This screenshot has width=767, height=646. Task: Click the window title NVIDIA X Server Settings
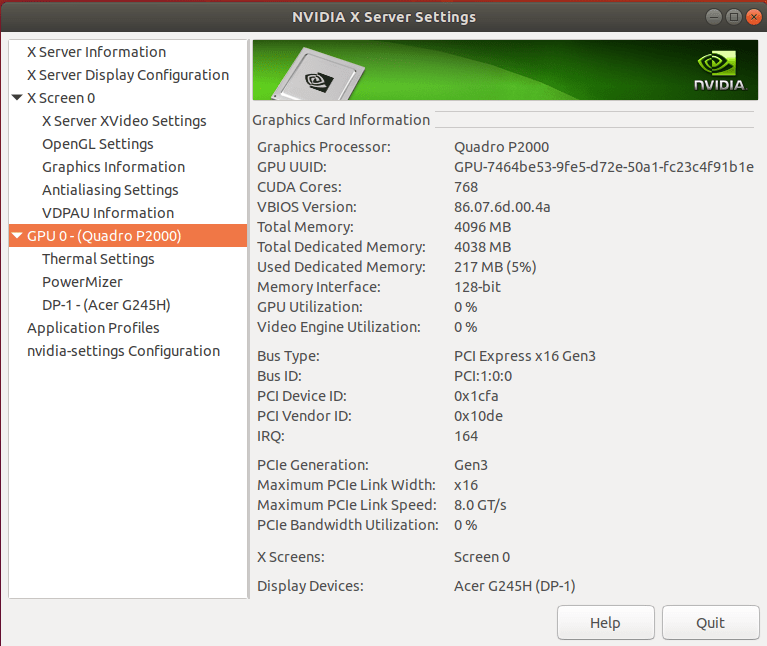coord(384,17)
